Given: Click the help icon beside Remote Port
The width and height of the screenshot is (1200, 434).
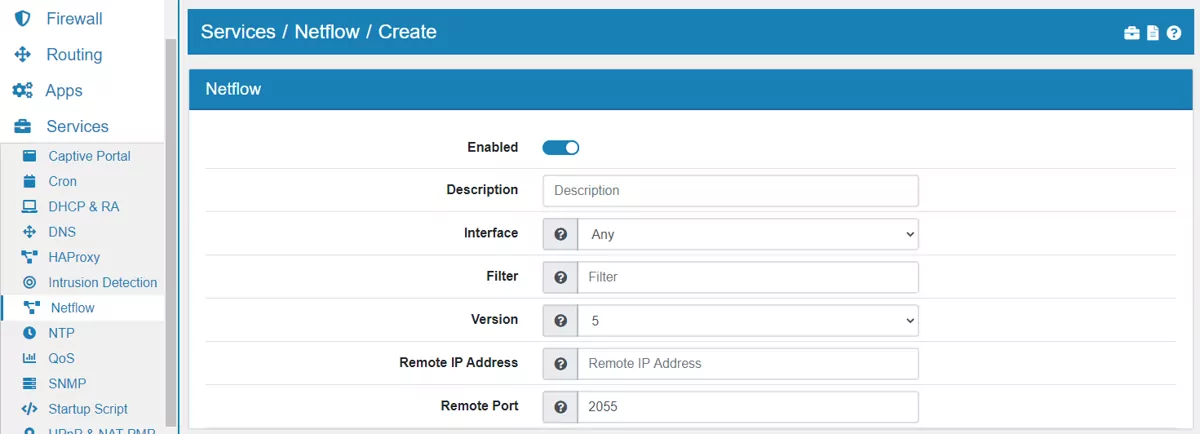Looking at the screenshot, I should point(561,407).
